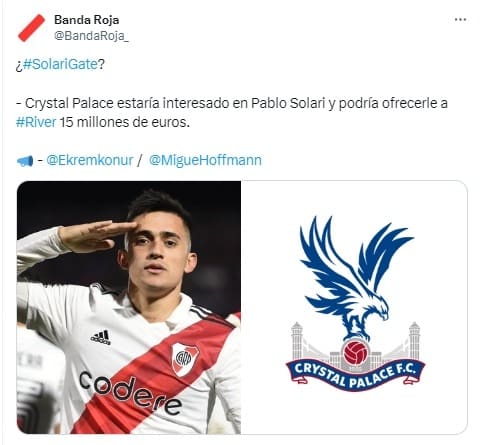The width and height of the screenshot is (480, 445).
Task: Open the tweet's three-dot more options menu
Action: [x=460, y=20]
